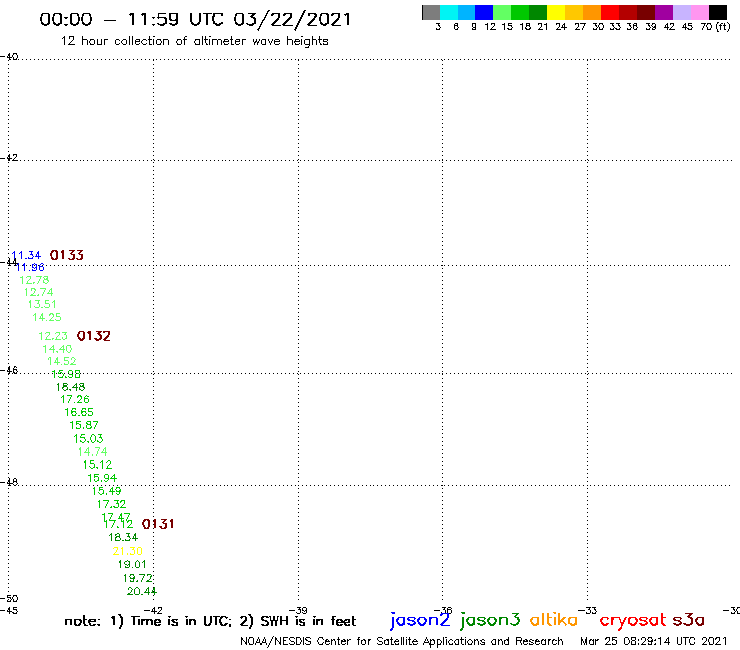The height and width of the screenshot is (650, 740).
Task: Click the '12 hour collection of altimeter wave heights' subtitle
Action: (x=194, y=41)
